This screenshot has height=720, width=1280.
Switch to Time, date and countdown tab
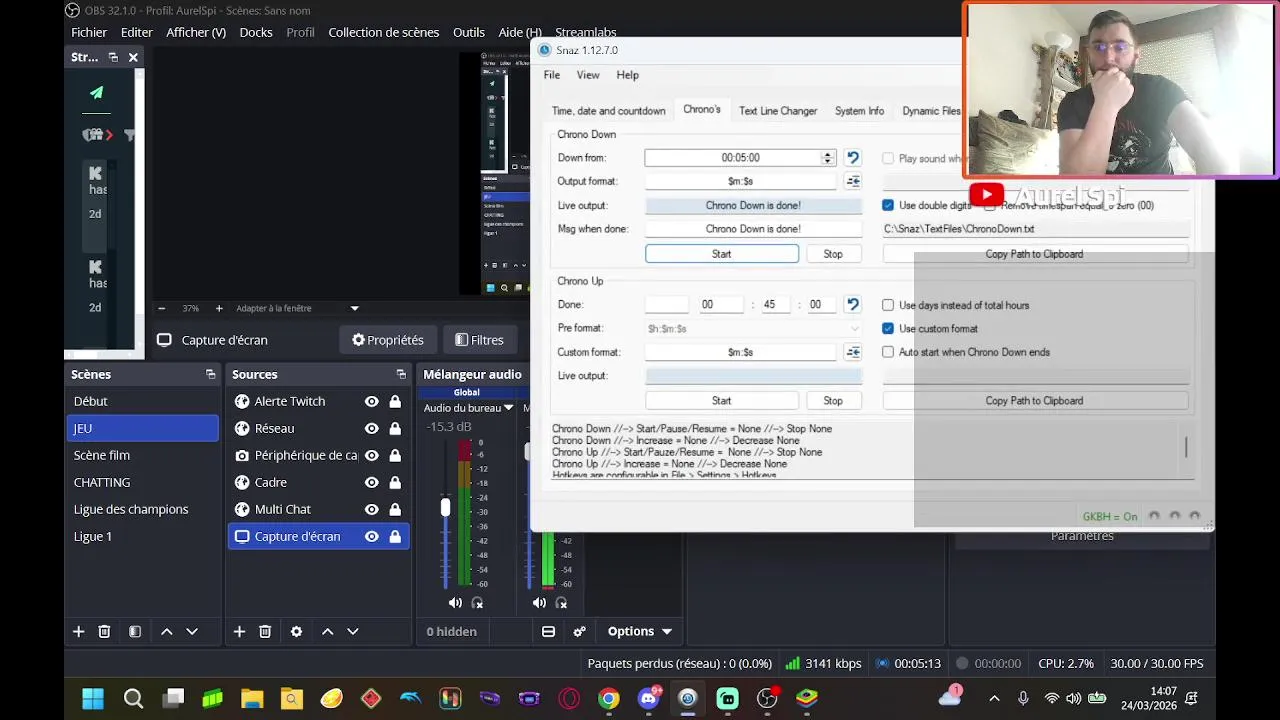click(x=608, y=111)
